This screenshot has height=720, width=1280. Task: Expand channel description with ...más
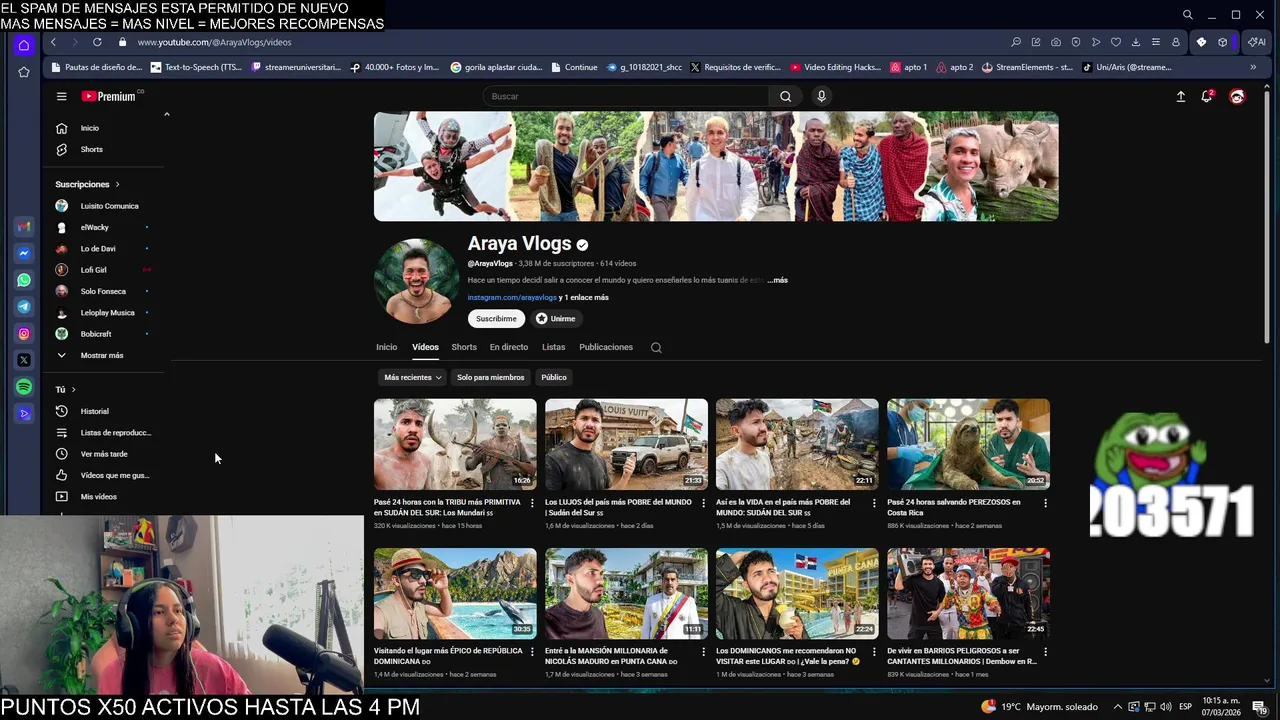tap(777, 280)
